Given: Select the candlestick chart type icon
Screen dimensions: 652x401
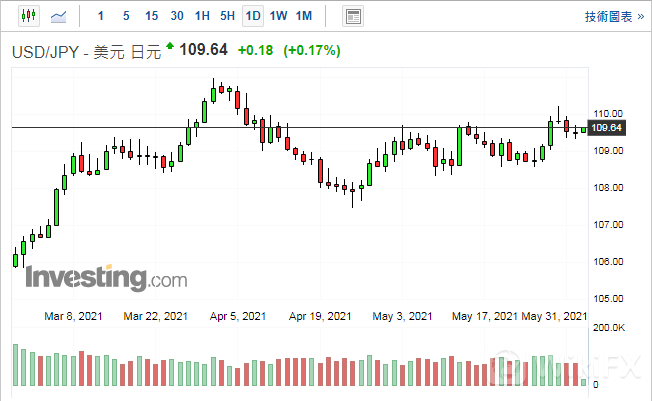Looking at the screenshot, I should point(27,16).
